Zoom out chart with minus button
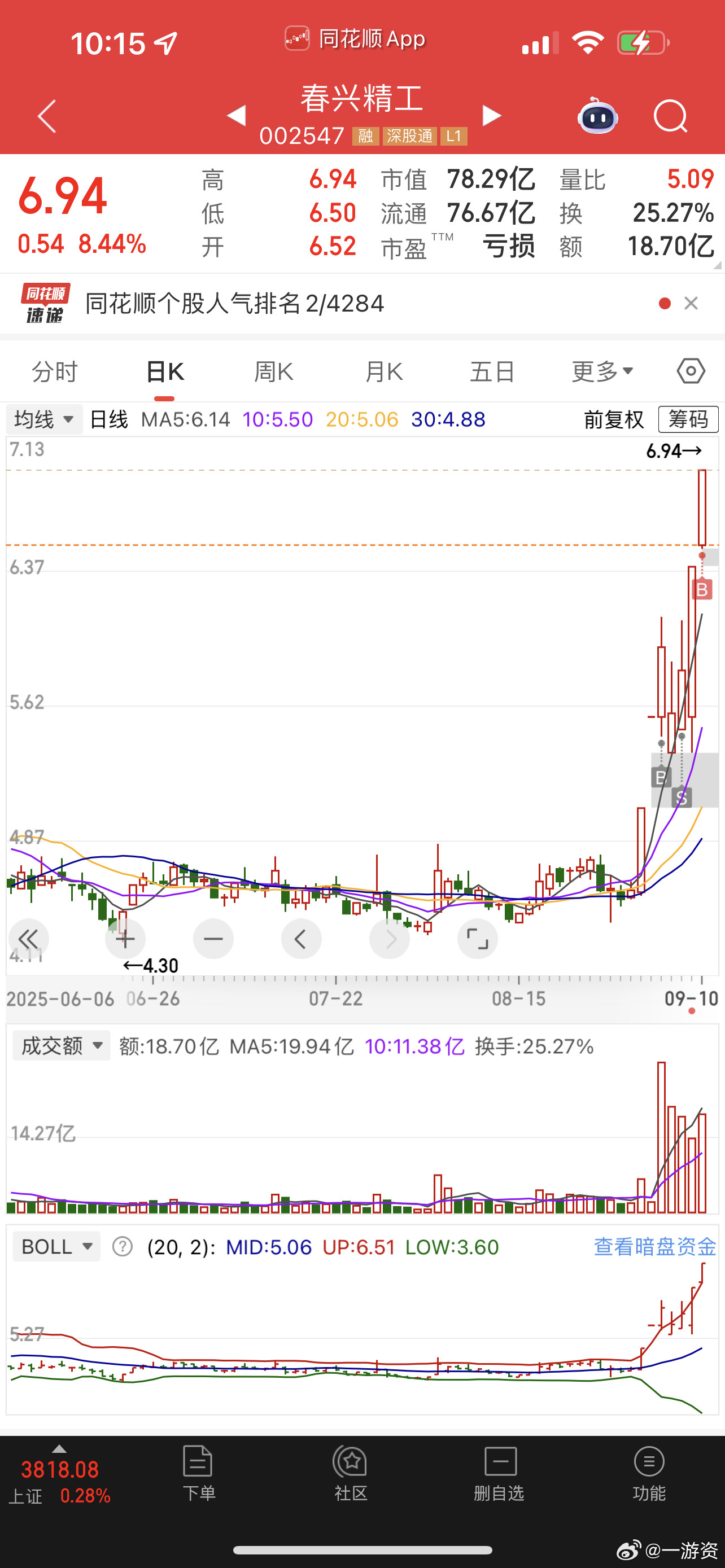The width and height of the screenshot is (725, 1568). [213, 939]
